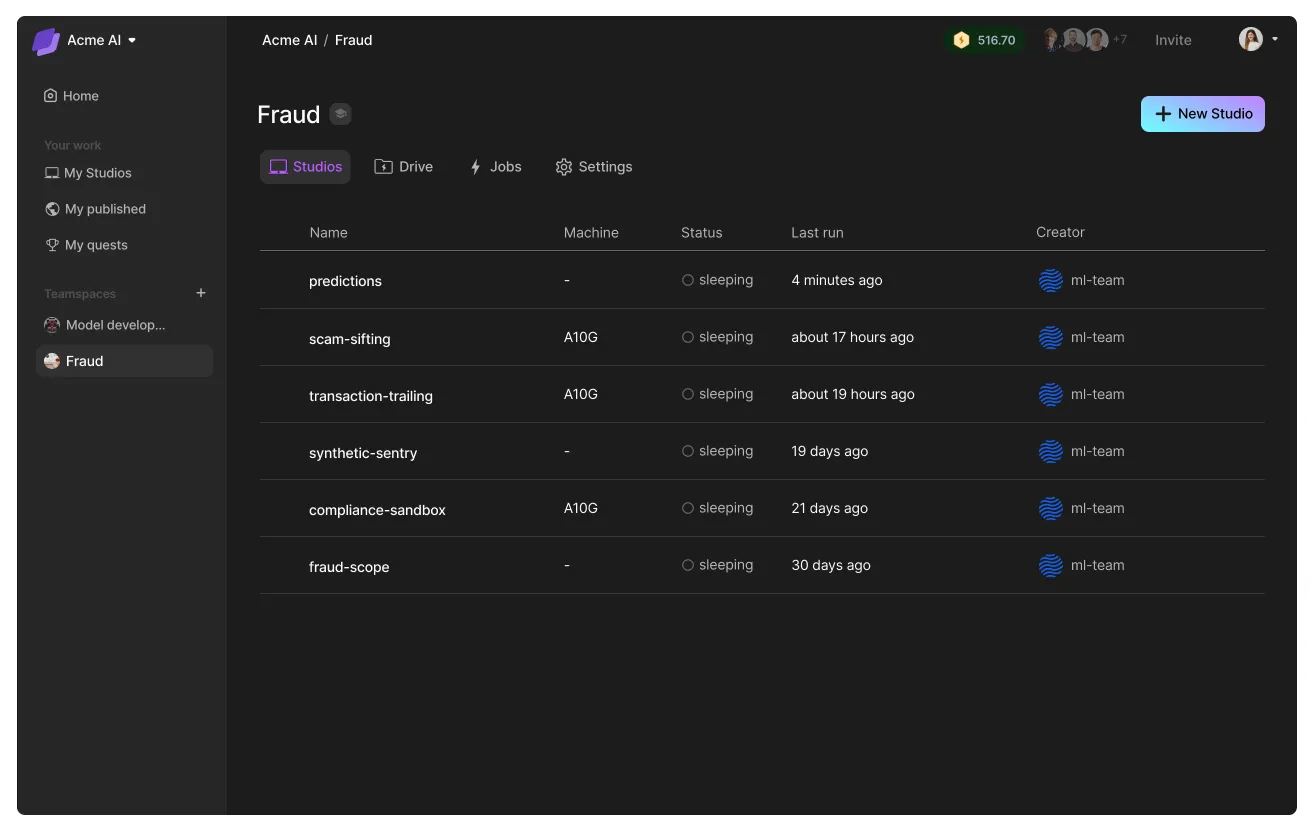Sort by the Machine column header
Screen dimensions: 1313x831
tap(591, 232)
